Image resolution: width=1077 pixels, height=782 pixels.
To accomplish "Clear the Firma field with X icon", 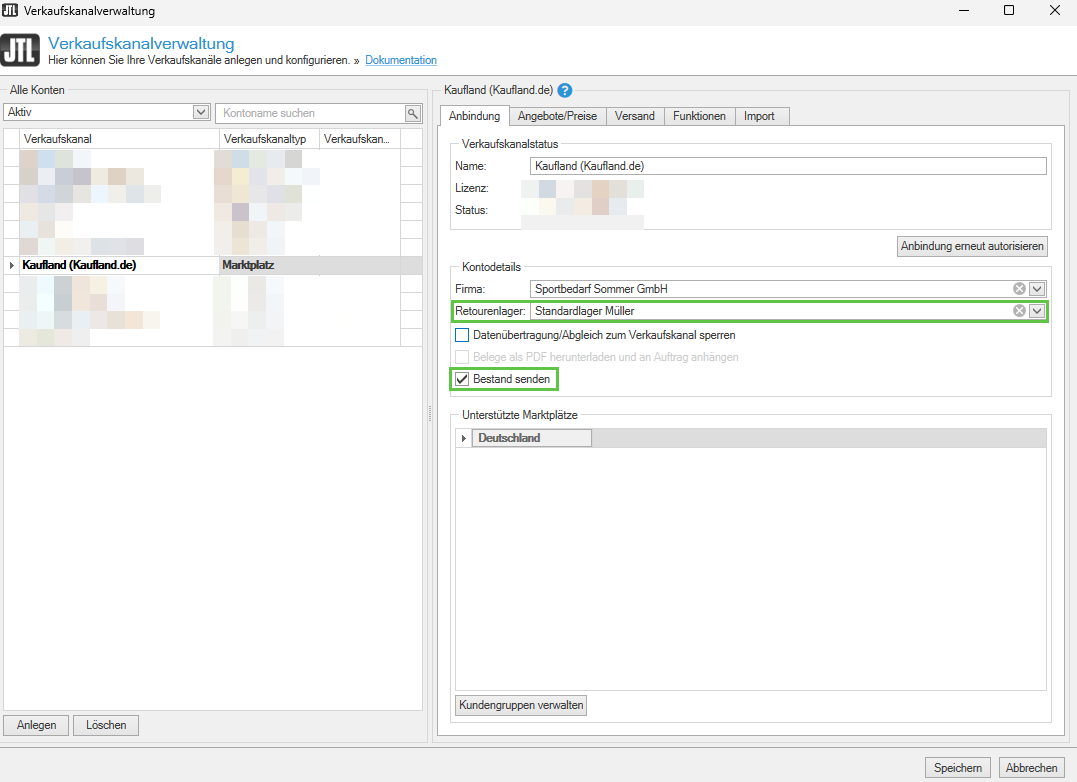I will tap(1019, 289).
